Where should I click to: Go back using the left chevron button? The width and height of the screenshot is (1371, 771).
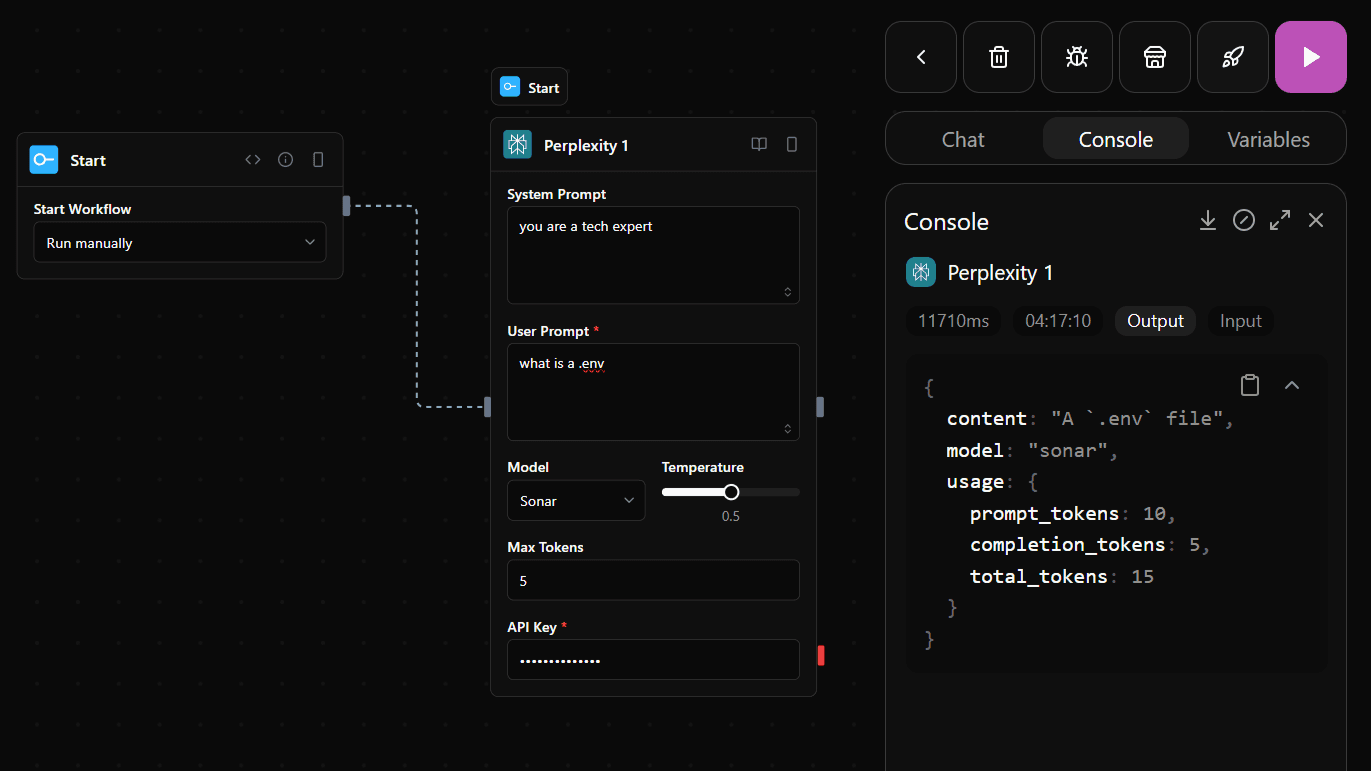click(920, 57)
